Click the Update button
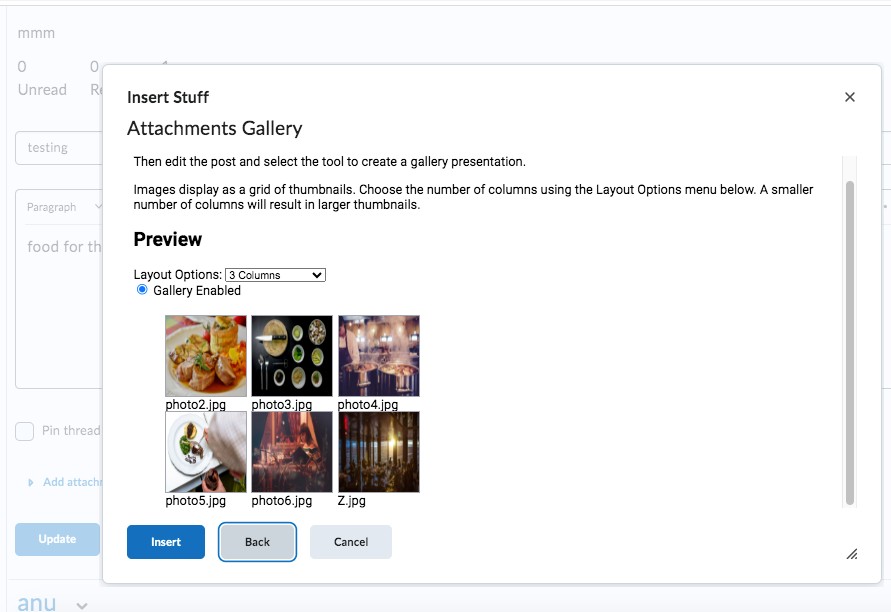Image resolution: width=891 pixels, height=612 pixels. (x=57, y=539)
